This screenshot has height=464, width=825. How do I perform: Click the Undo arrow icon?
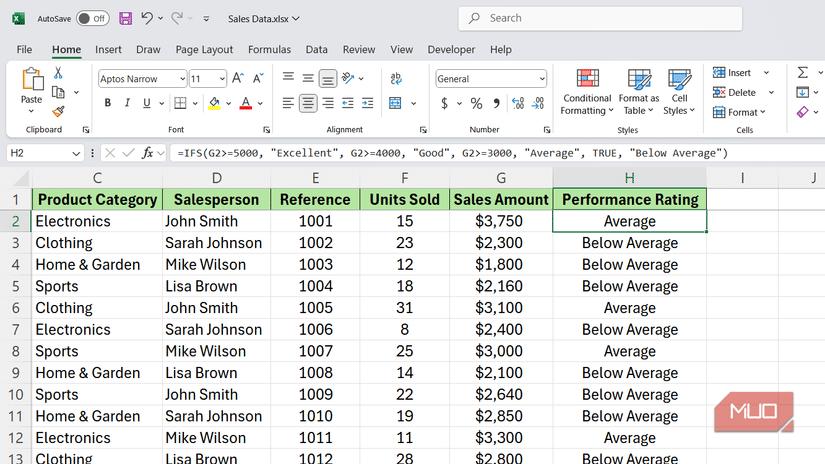[x=147, y=18]
